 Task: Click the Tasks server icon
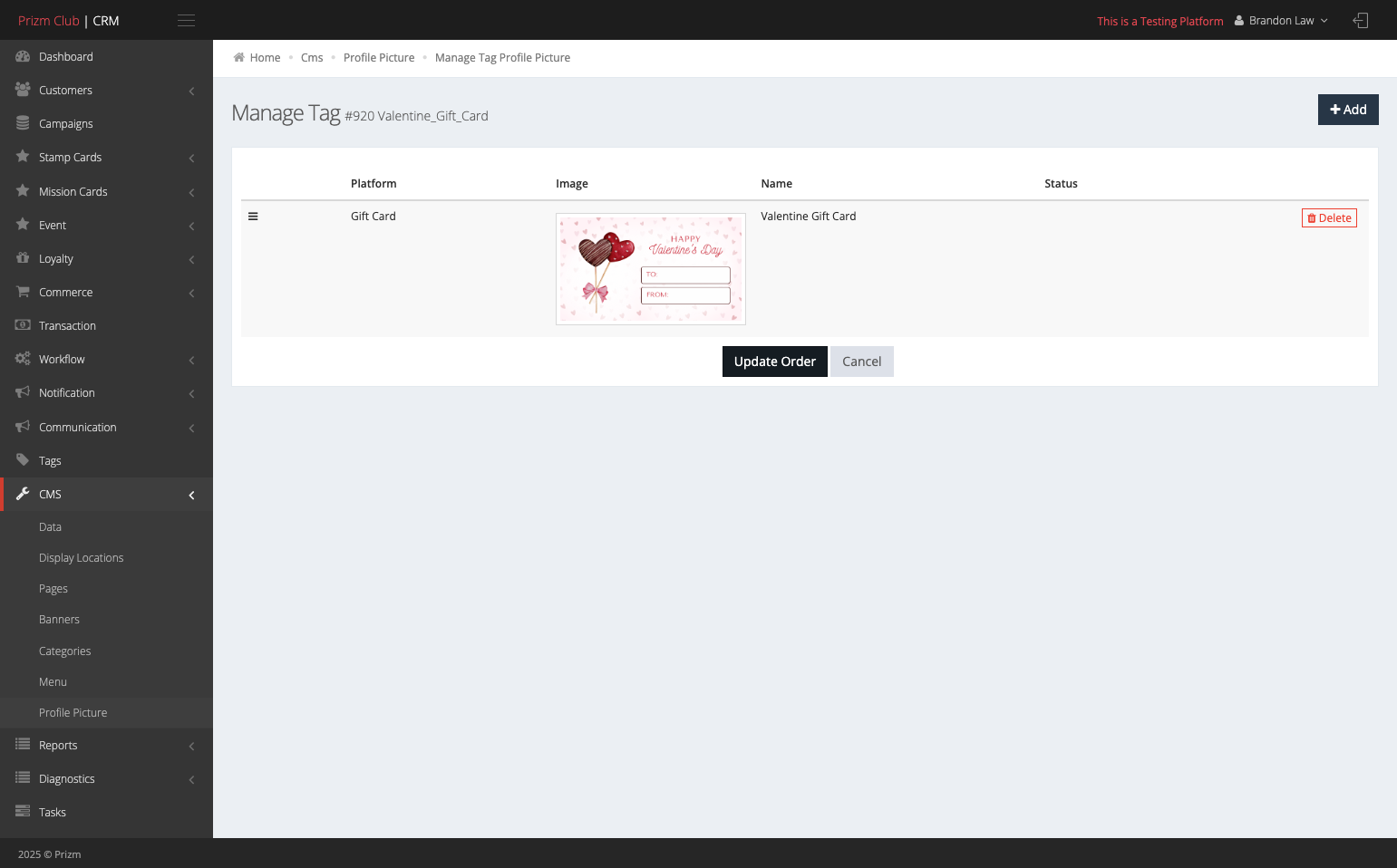pyautogui.click(x=23, y=812)
